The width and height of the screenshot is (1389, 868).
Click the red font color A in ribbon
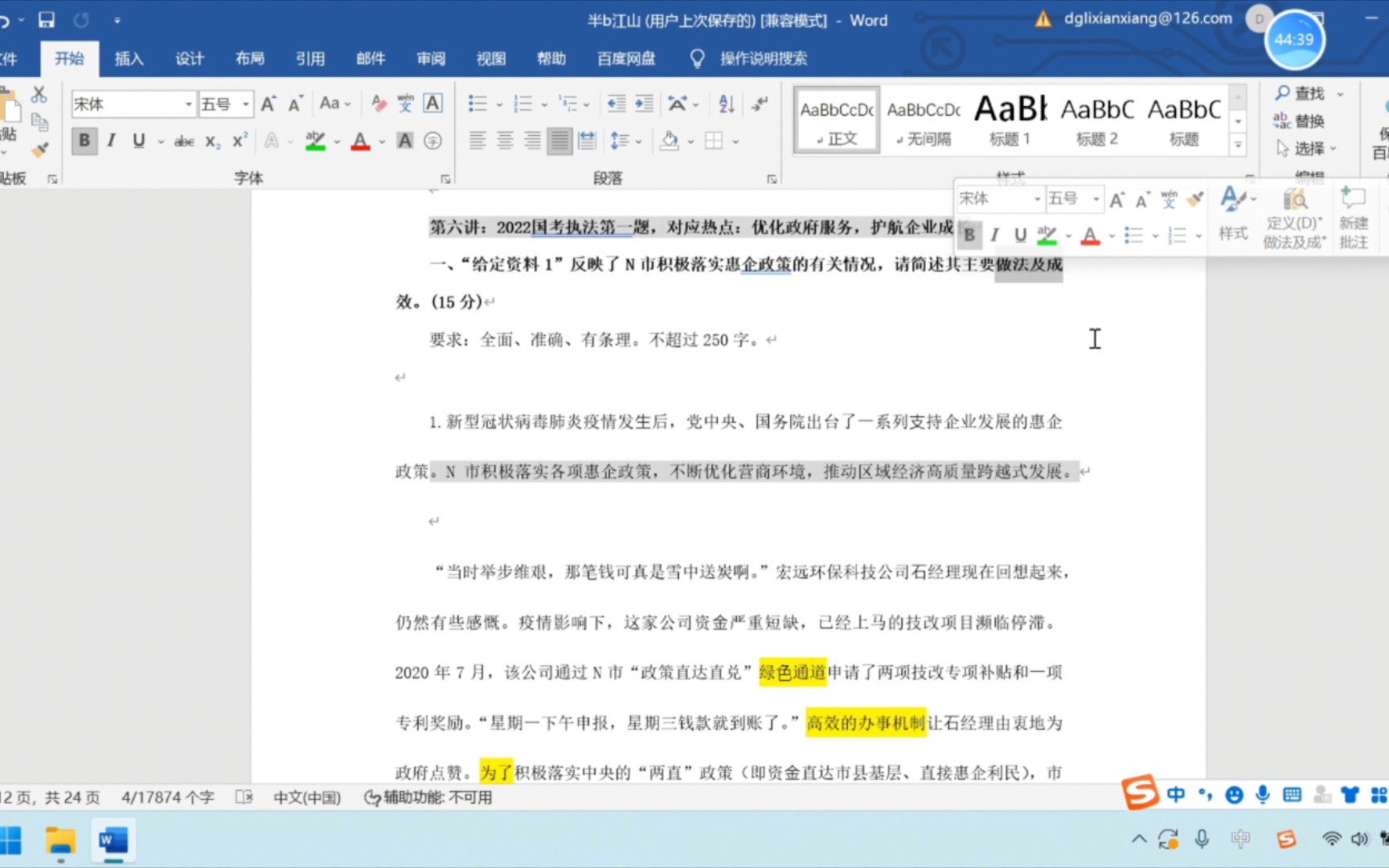tap(361, 141)
